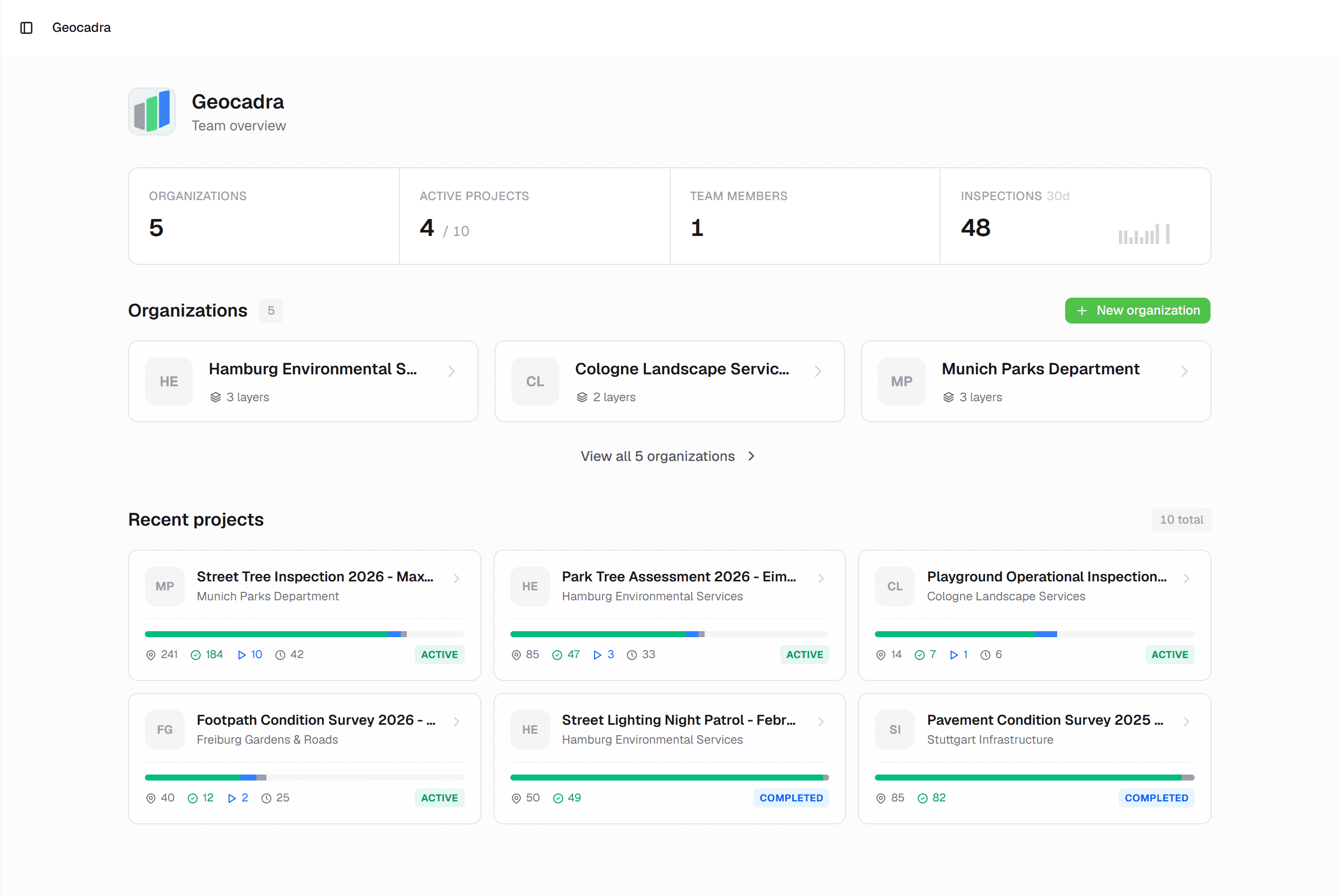Click clock icon beside 6

pos(985,655)
